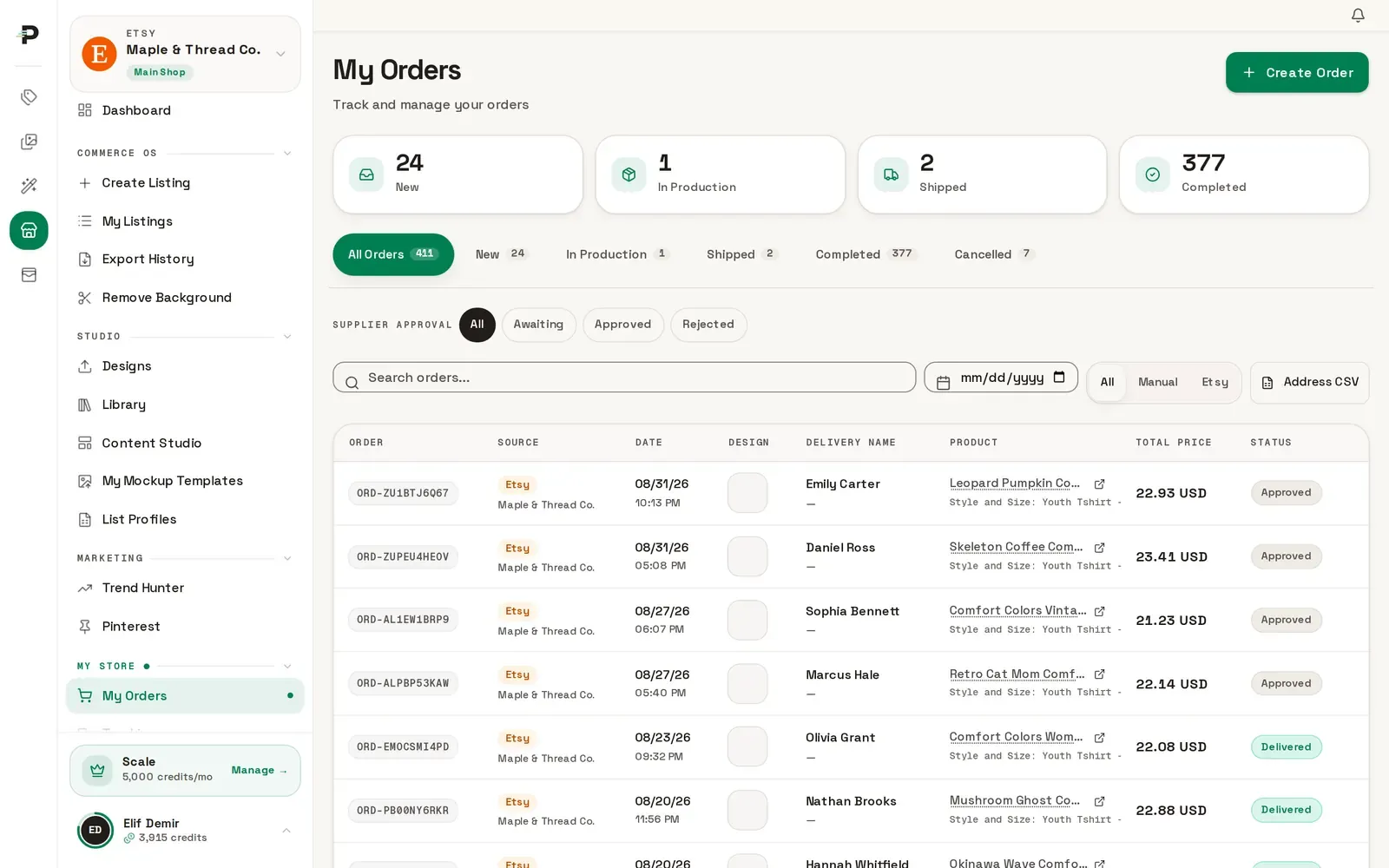The height and width of the screenshot is (868, 1389).
Task: Click the search magnifier icon
Action: click(352, 383)
